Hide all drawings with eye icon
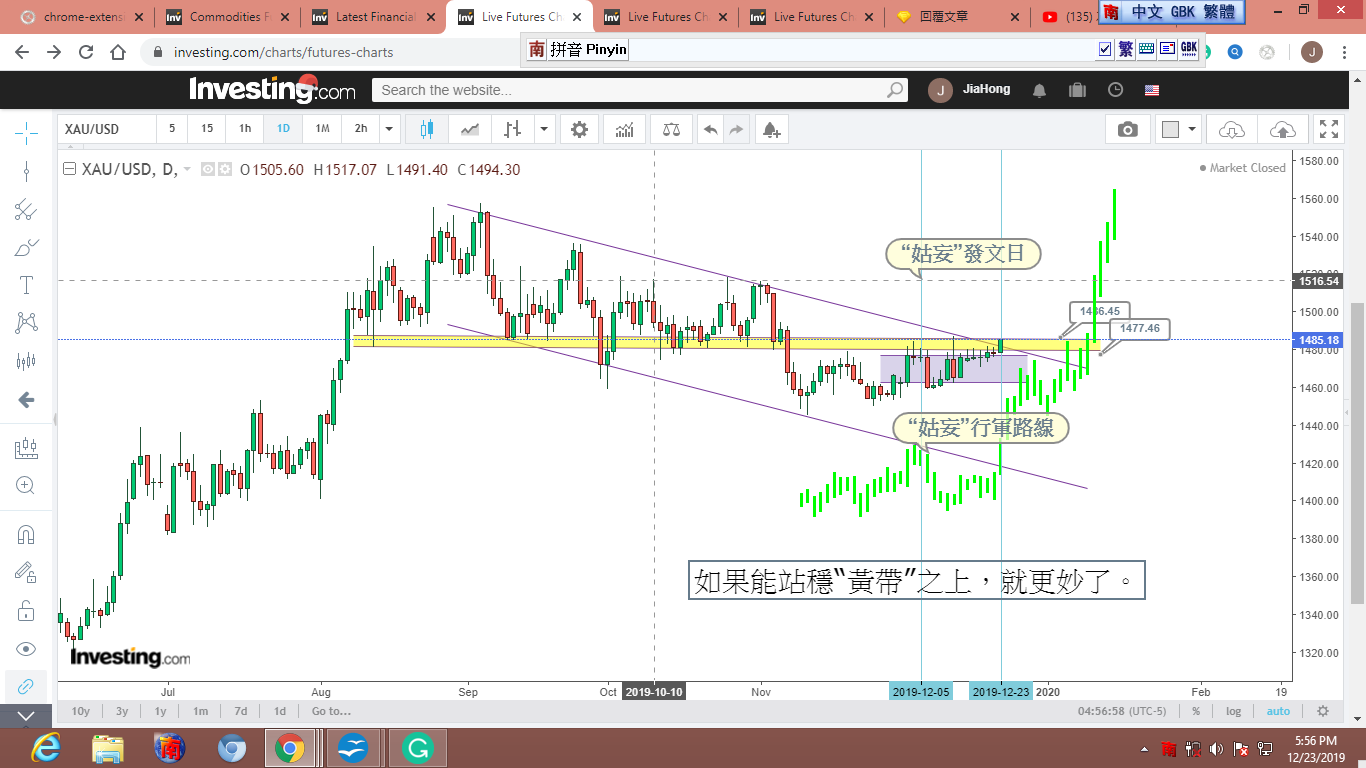The width and height of the screenshot is (1366, 768). [x=26, y=649]
